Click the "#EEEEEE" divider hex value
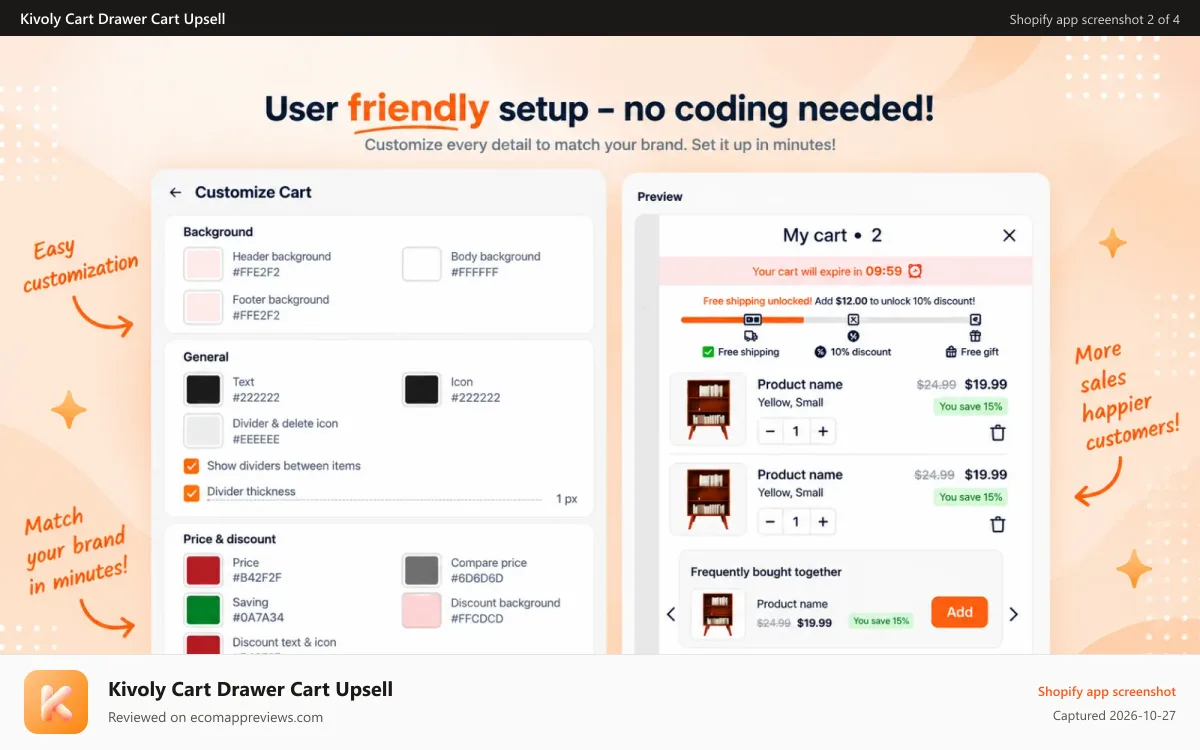This screenshot has height=750, width=1200. 256,439
